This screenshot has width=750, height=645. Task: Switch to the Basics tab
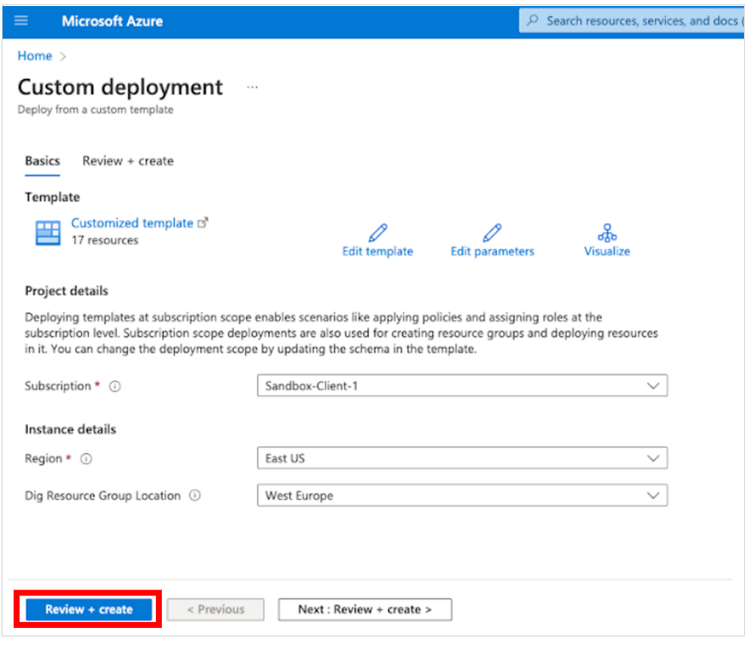point(43,161)
